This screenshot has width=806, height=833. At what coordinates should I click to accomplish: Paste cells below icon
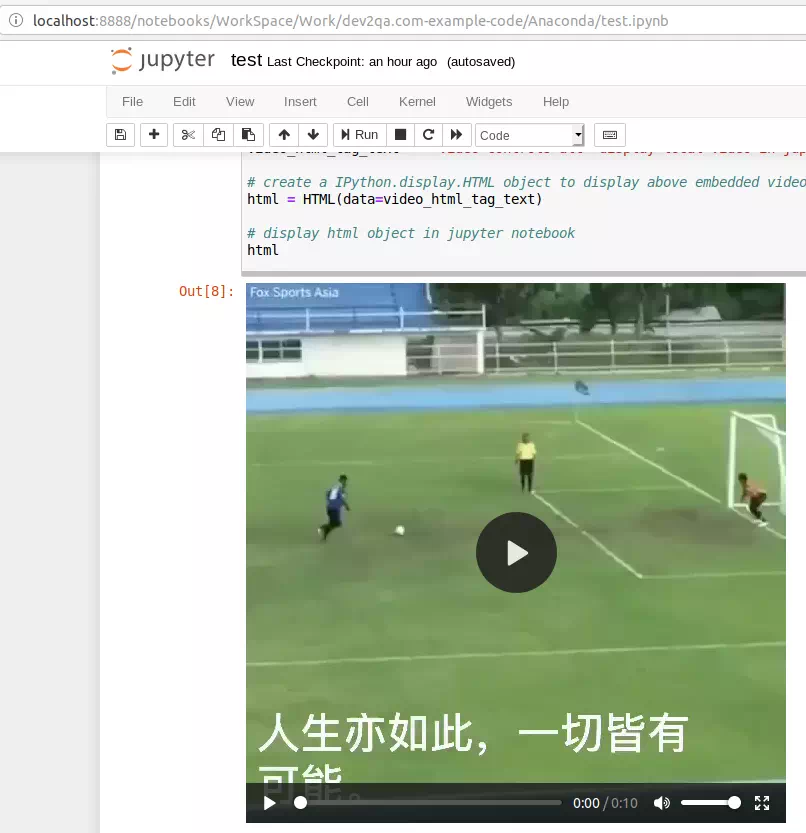249,135
